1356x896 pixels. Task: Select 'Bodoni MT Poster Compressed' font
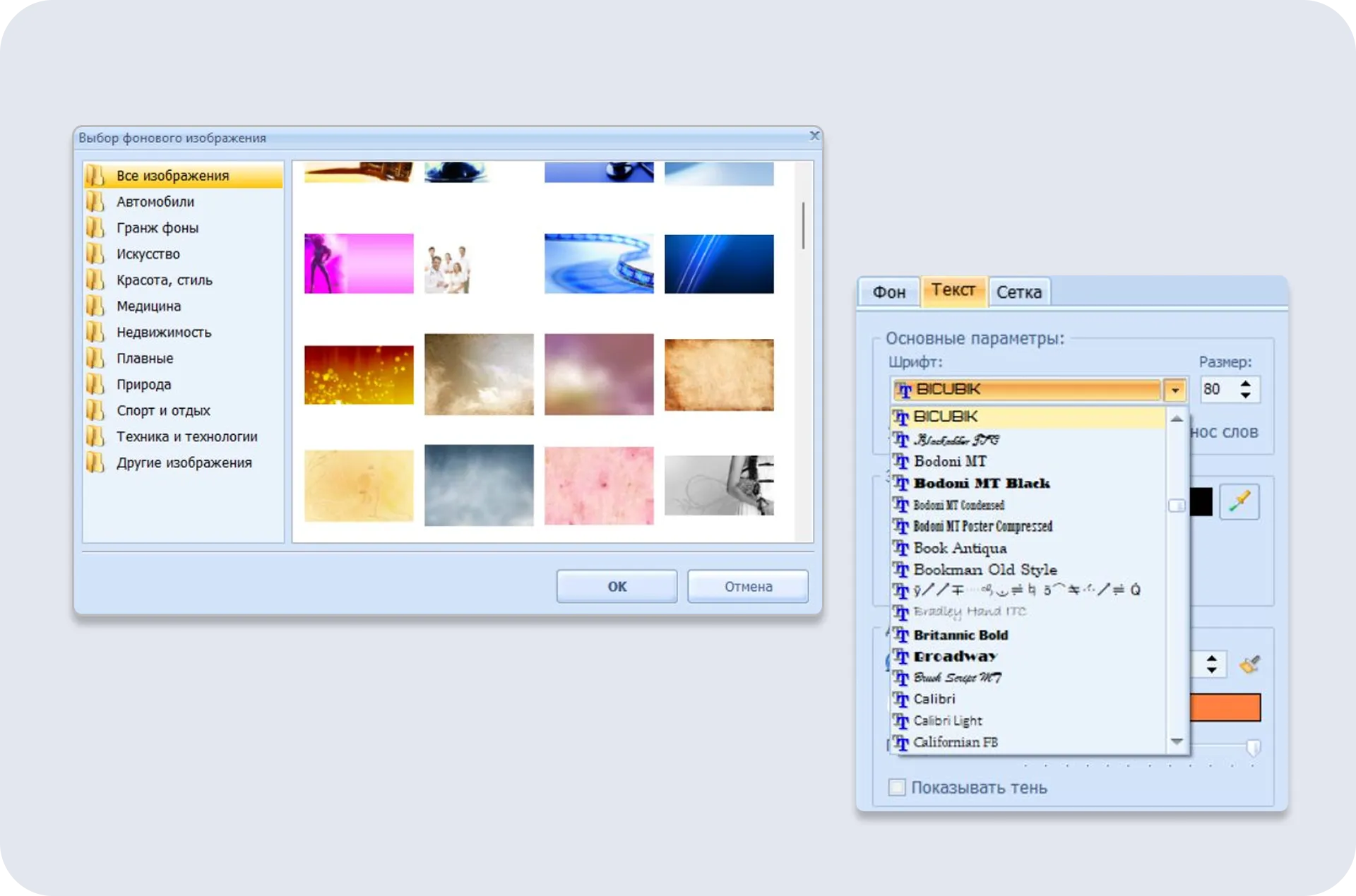1028,526
